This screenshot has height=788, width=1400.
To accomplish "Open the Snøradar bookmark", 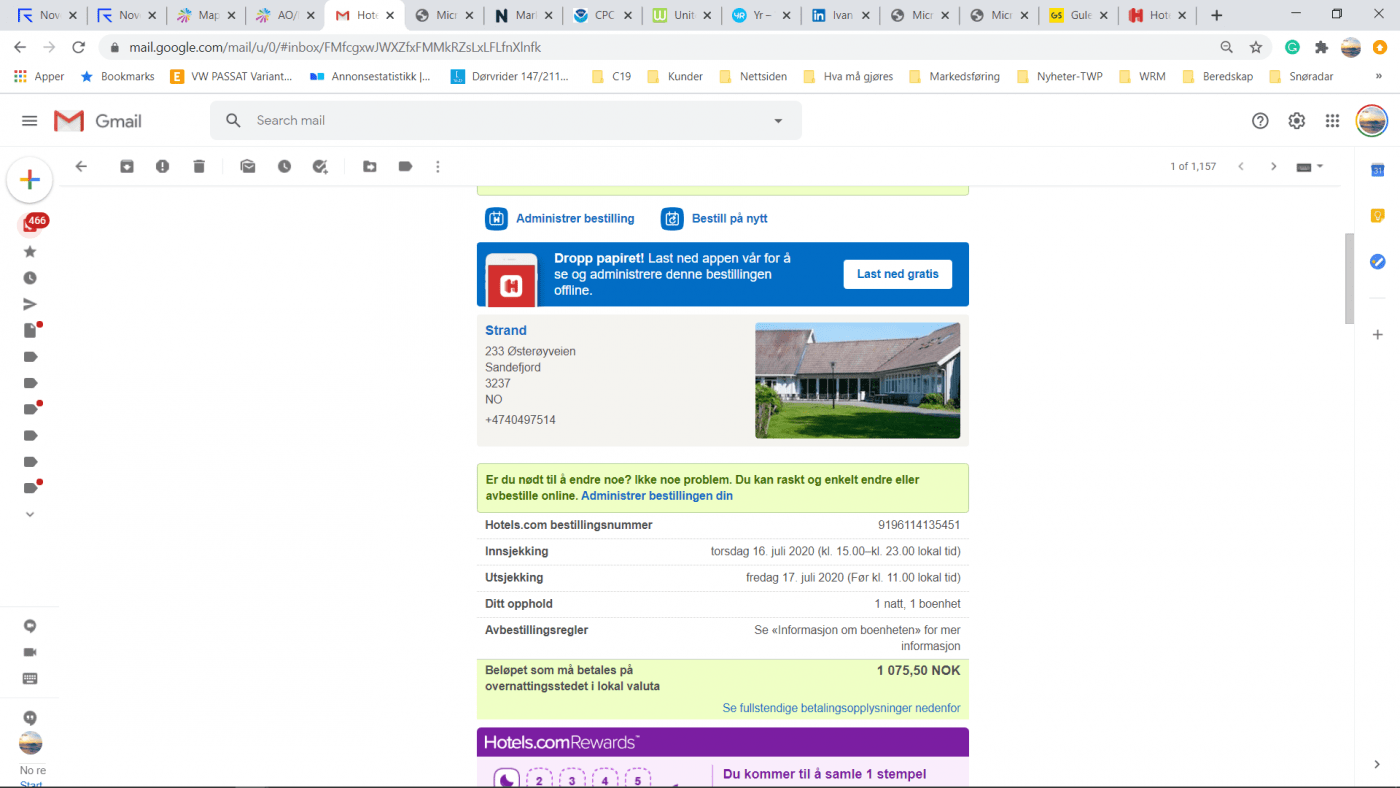I will (x=1301, y=76).
